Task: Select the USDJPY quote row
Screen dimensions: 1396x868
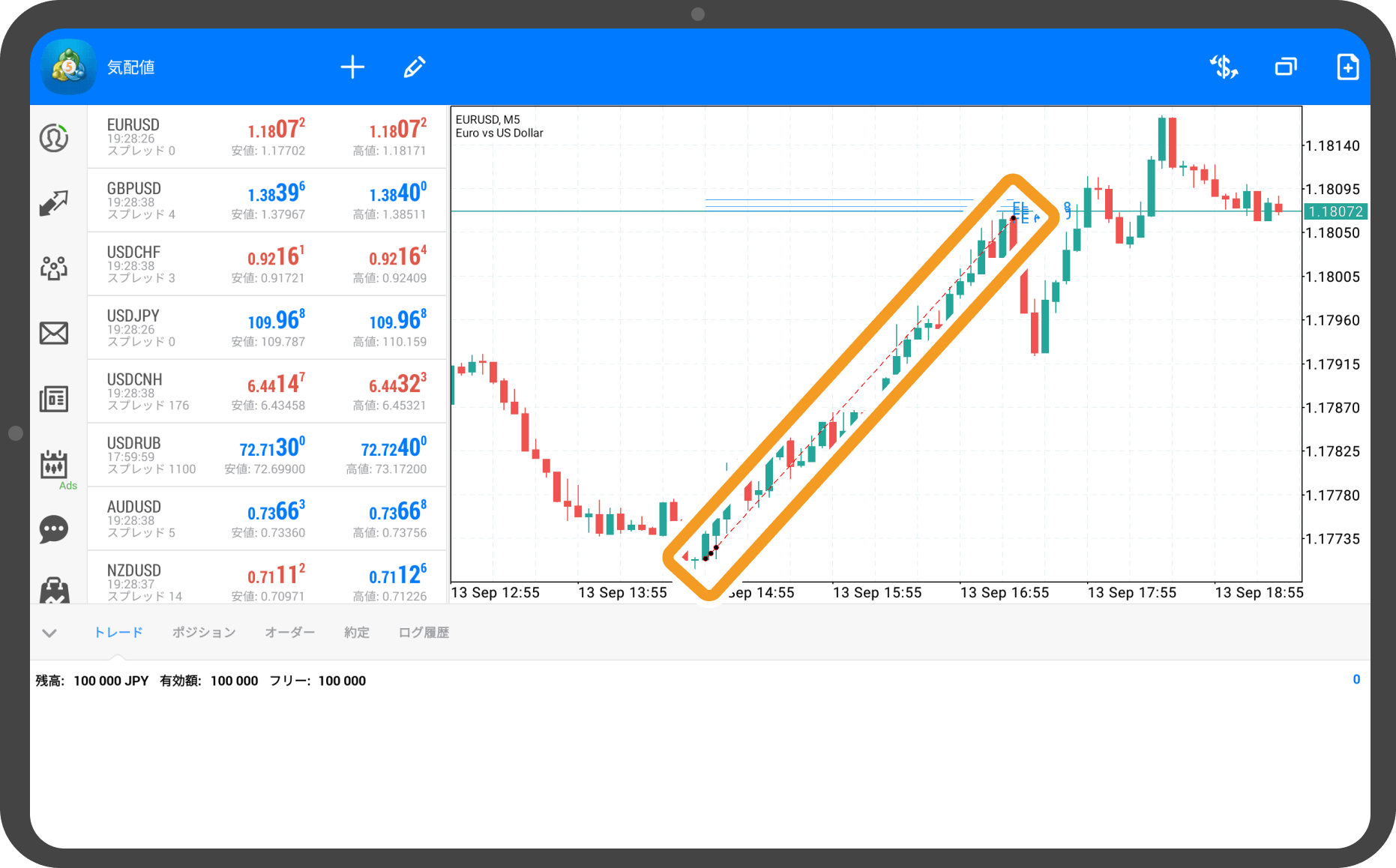Action: coord(267,328)
